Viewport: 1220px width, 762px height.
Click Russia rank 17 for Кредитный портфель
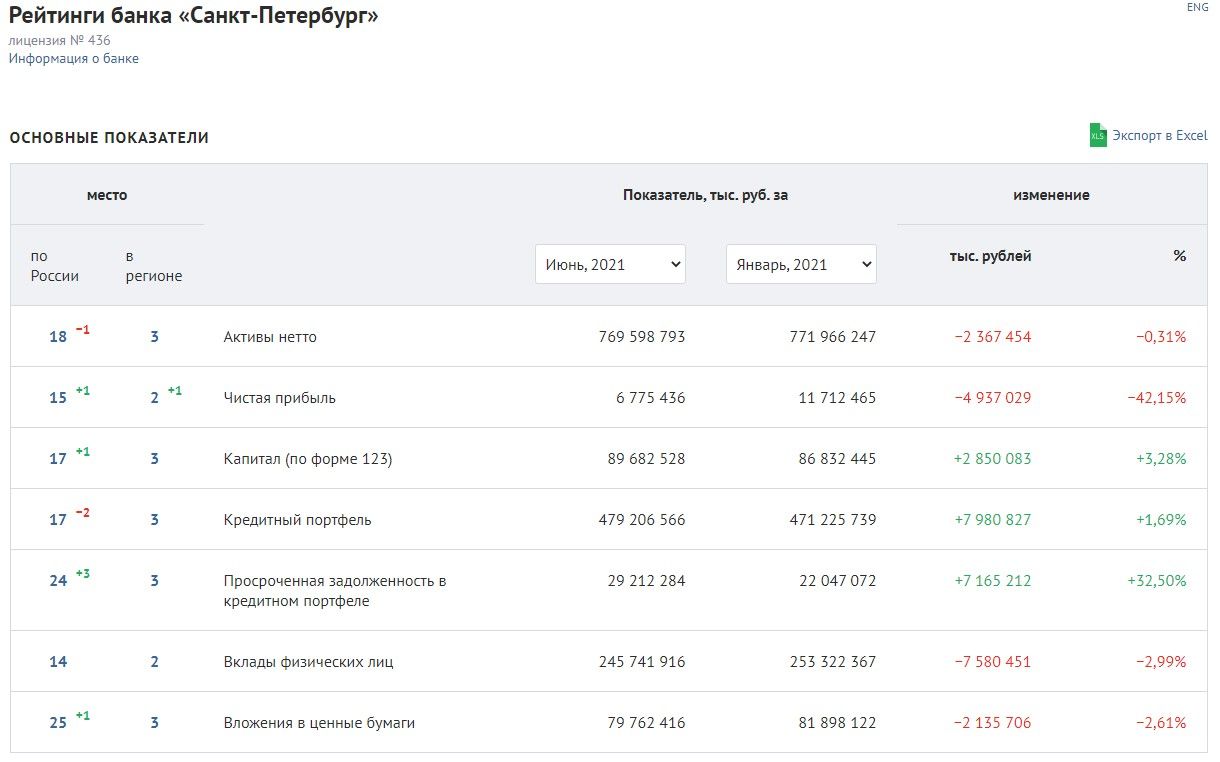pyautogui.click(x=58, y=520)
